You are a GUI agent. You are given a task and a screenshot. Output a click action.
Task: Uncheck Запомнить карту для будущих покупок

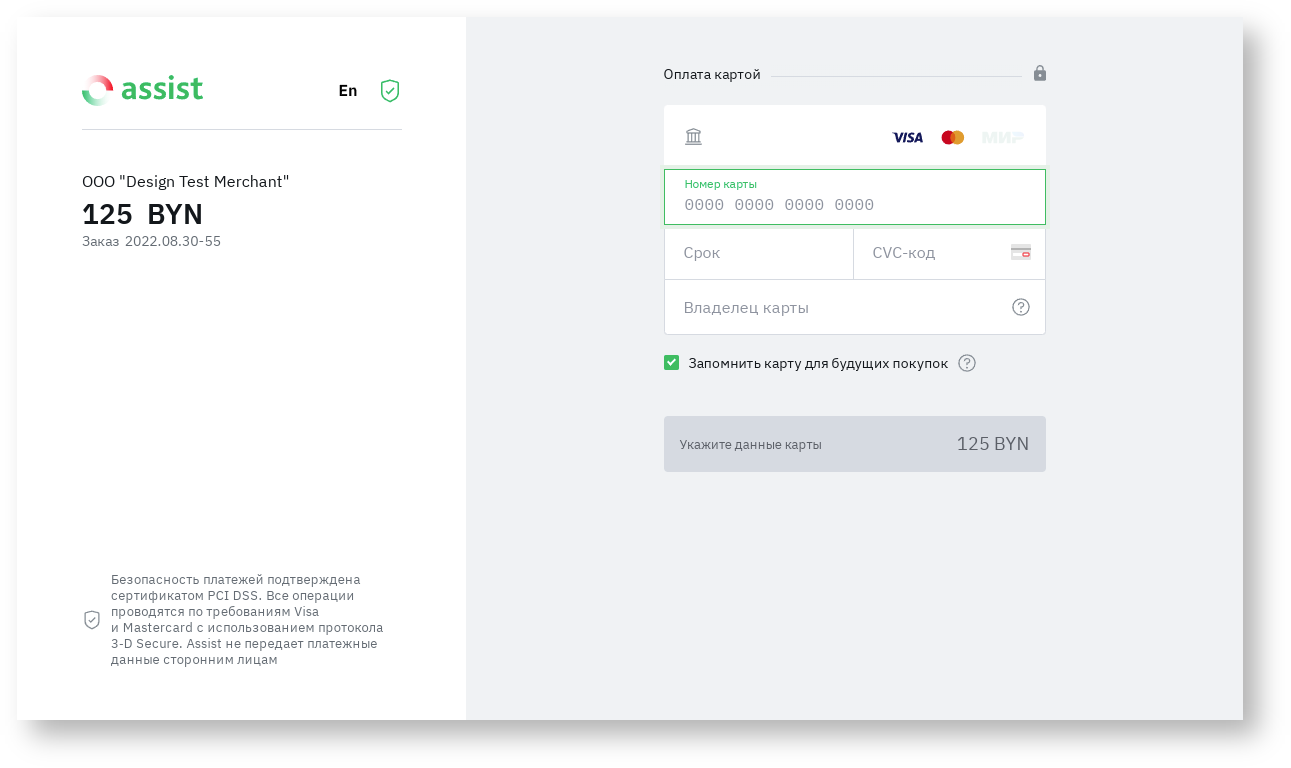click(x=672, y=363)
